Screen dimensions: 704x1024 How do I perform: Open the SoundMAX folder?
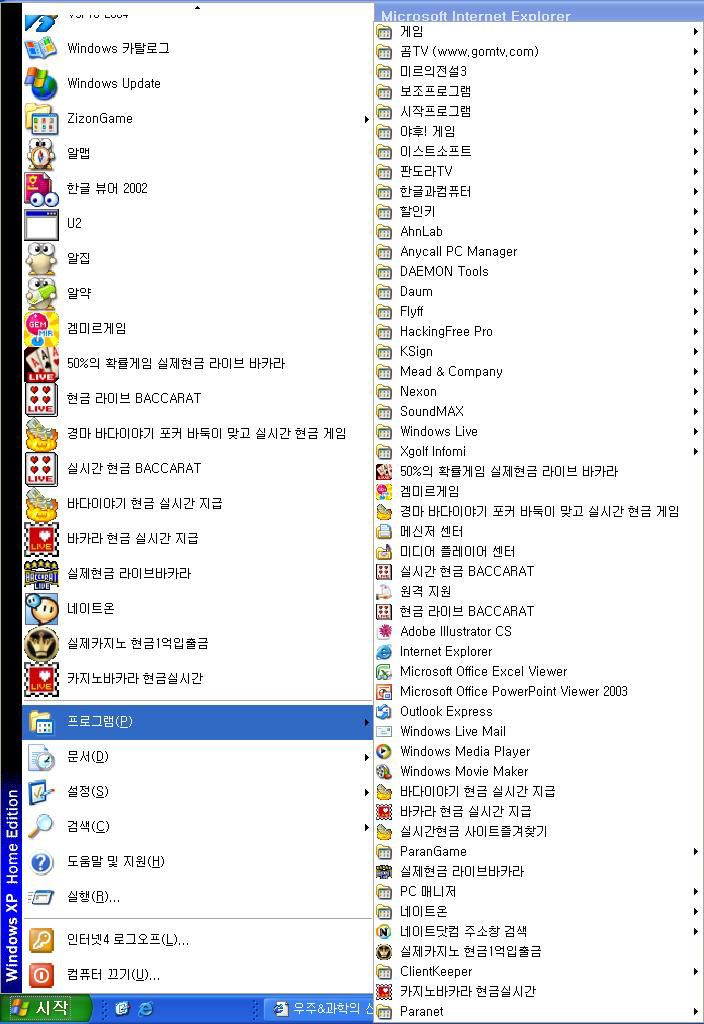point(538,411)
